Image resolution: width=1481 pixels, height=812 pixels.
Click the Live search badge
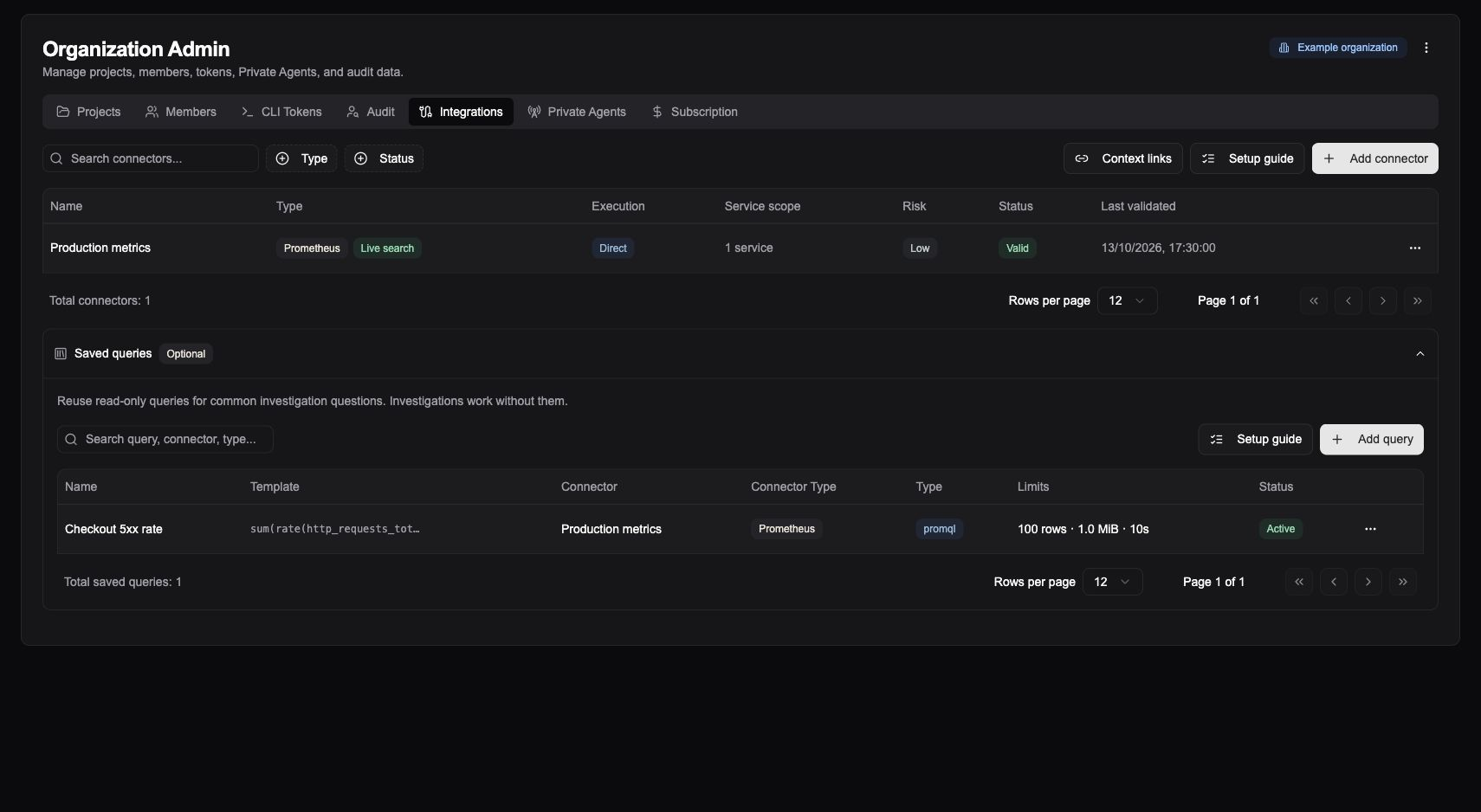pos(387,248)
